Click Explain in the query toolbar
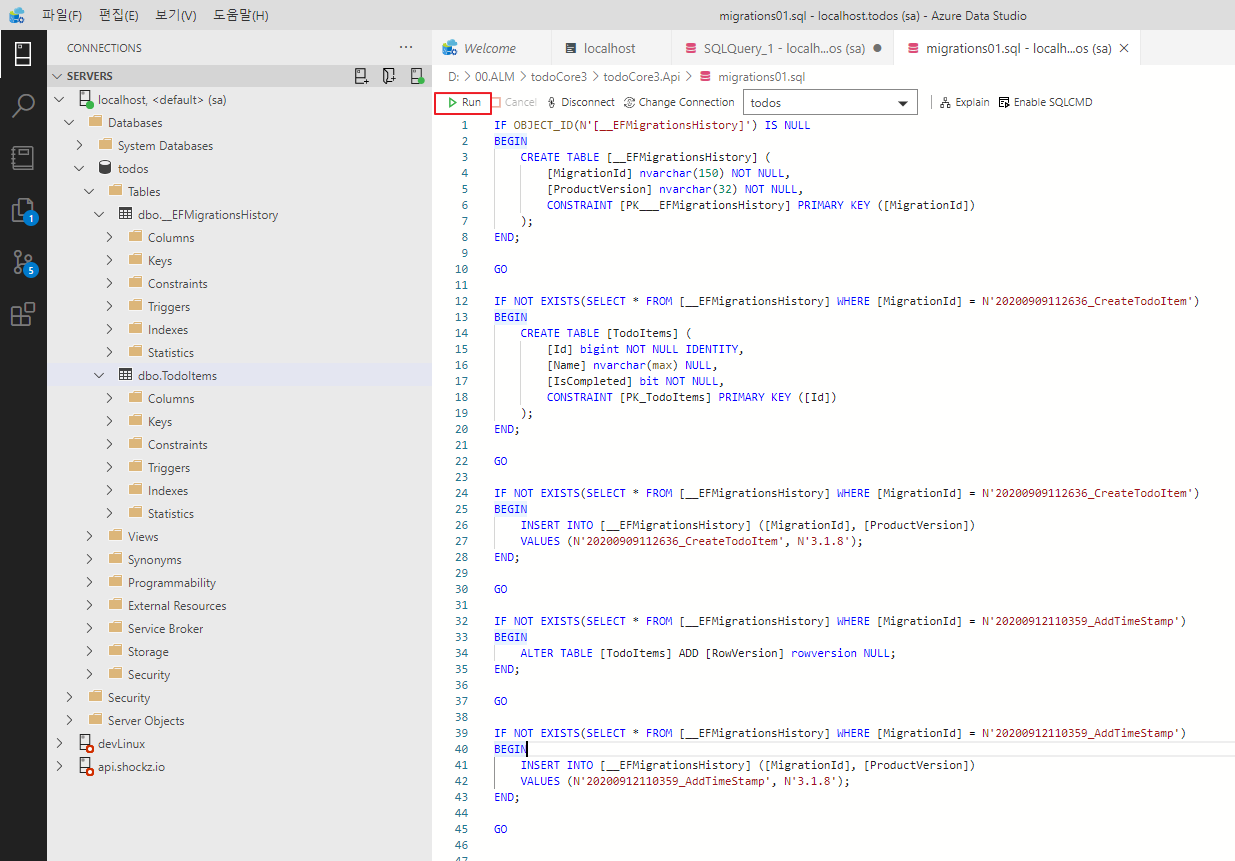 [x=964, y=102]
